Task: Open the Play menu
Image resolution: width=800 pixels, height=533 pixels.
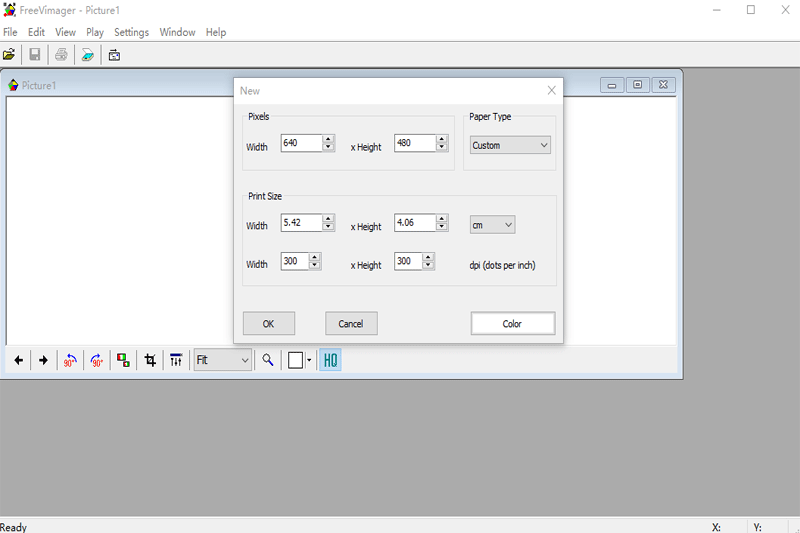Action: 95,32
